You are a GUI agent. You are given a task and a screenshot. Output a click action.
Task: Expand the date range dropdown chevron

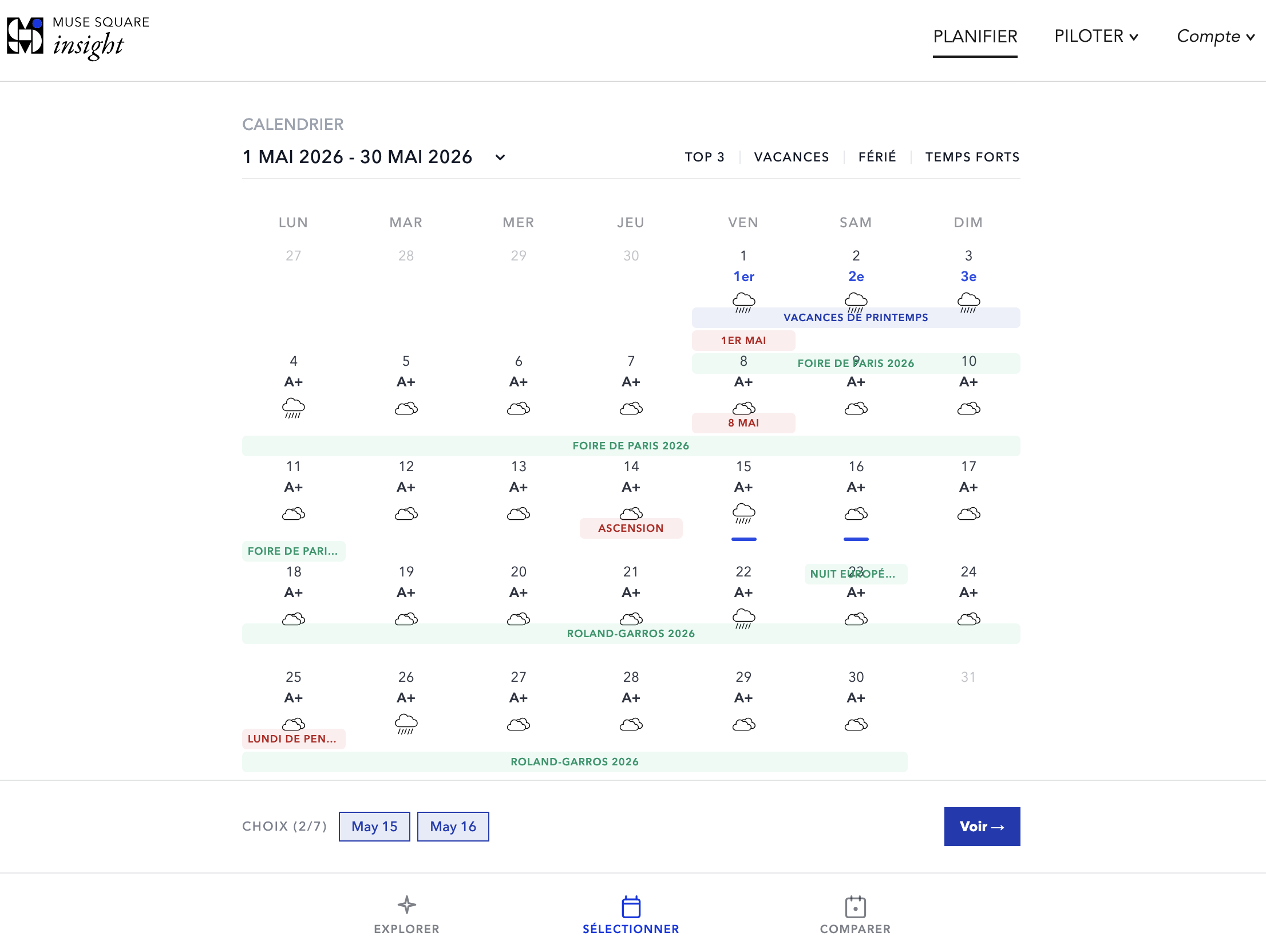coord(500,157)
